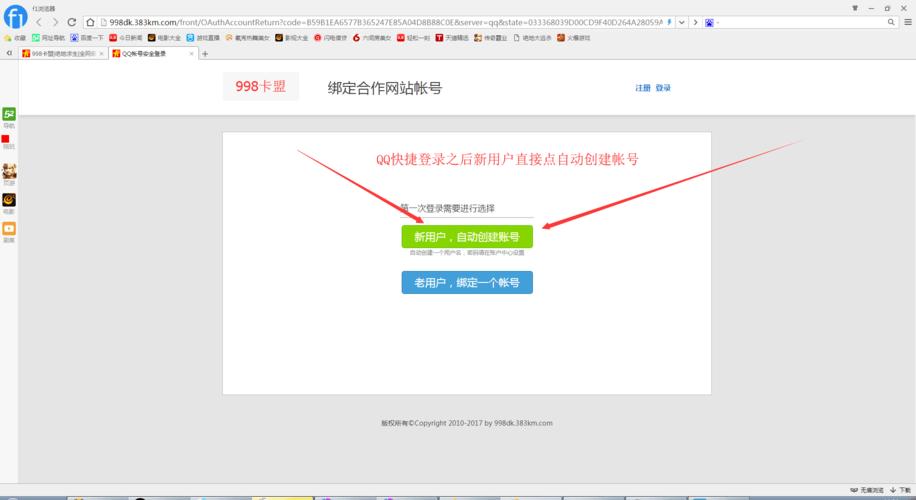Open the green 网址导航 bookmark

pos(48,37)
